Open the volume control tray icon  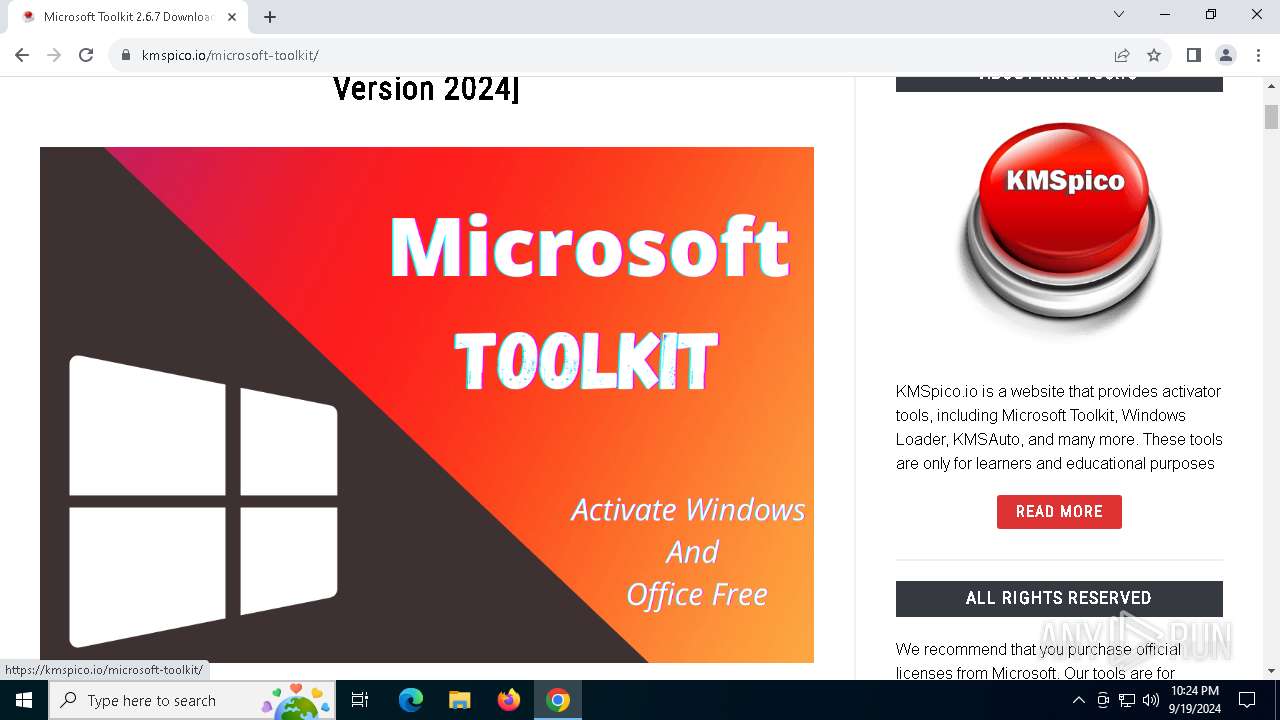[x=1151, y=700]
